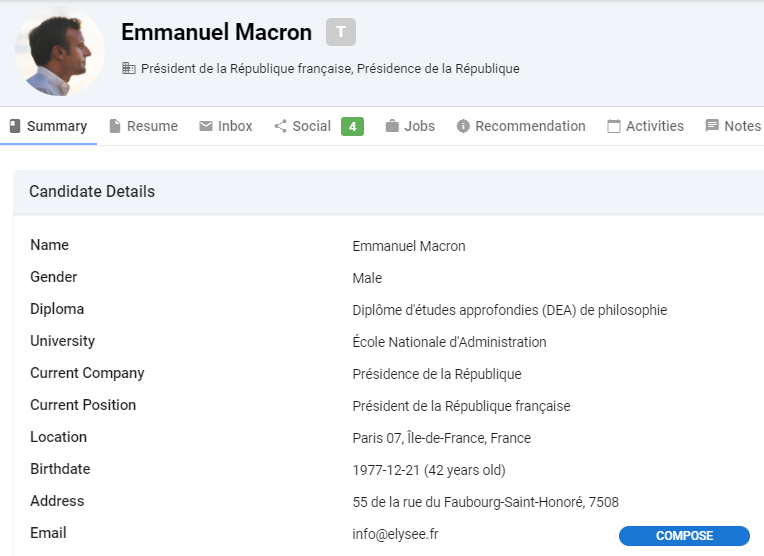Click the Recommendation info circle icon

463,126
